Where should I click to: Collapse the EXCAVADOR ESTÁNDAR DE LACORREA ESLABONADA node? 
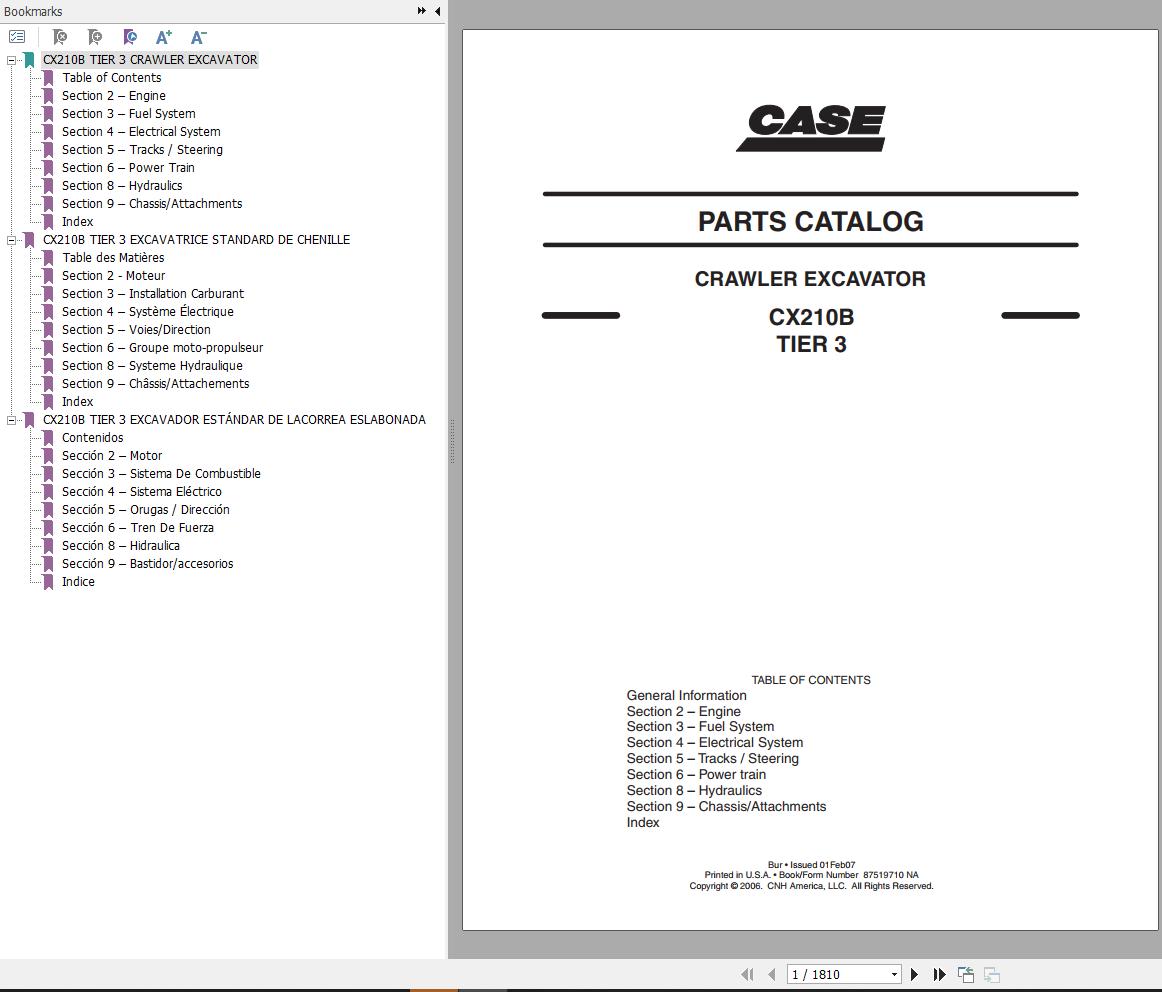click(11, 420)
